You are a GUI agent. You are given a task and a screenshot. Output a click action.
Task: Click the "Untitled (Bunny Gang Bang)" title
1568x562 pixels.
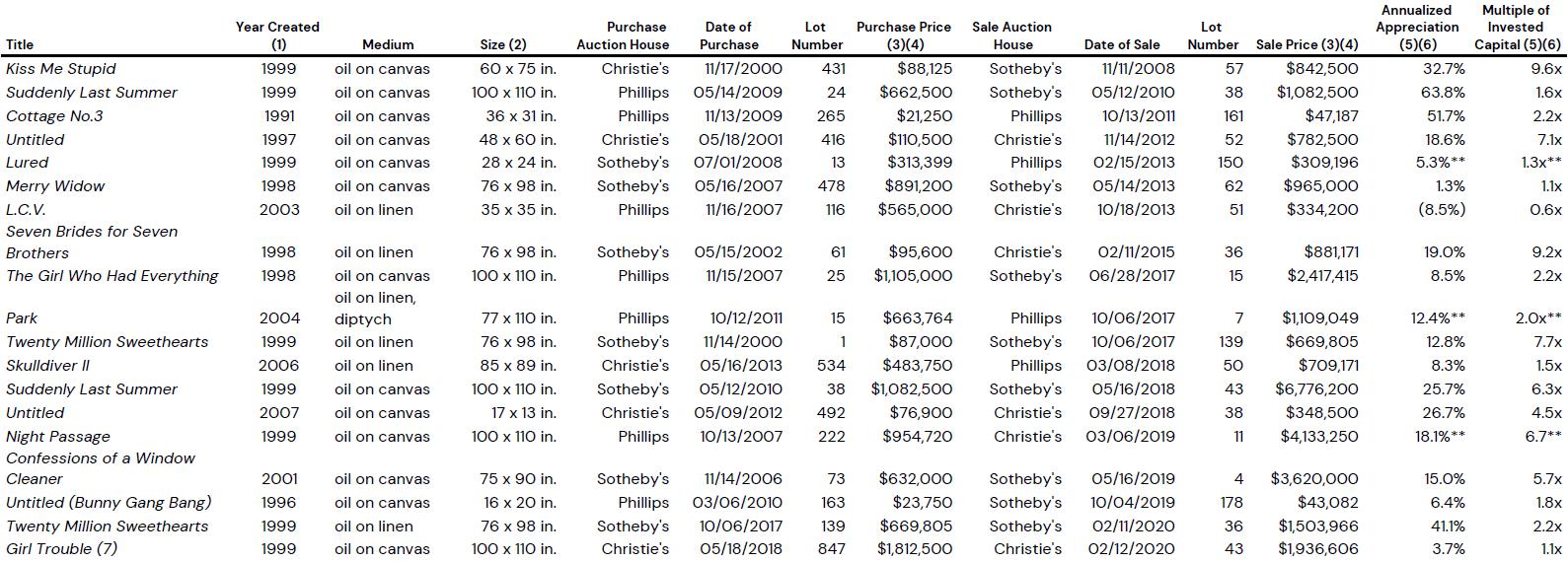click(x=109, y=503)
